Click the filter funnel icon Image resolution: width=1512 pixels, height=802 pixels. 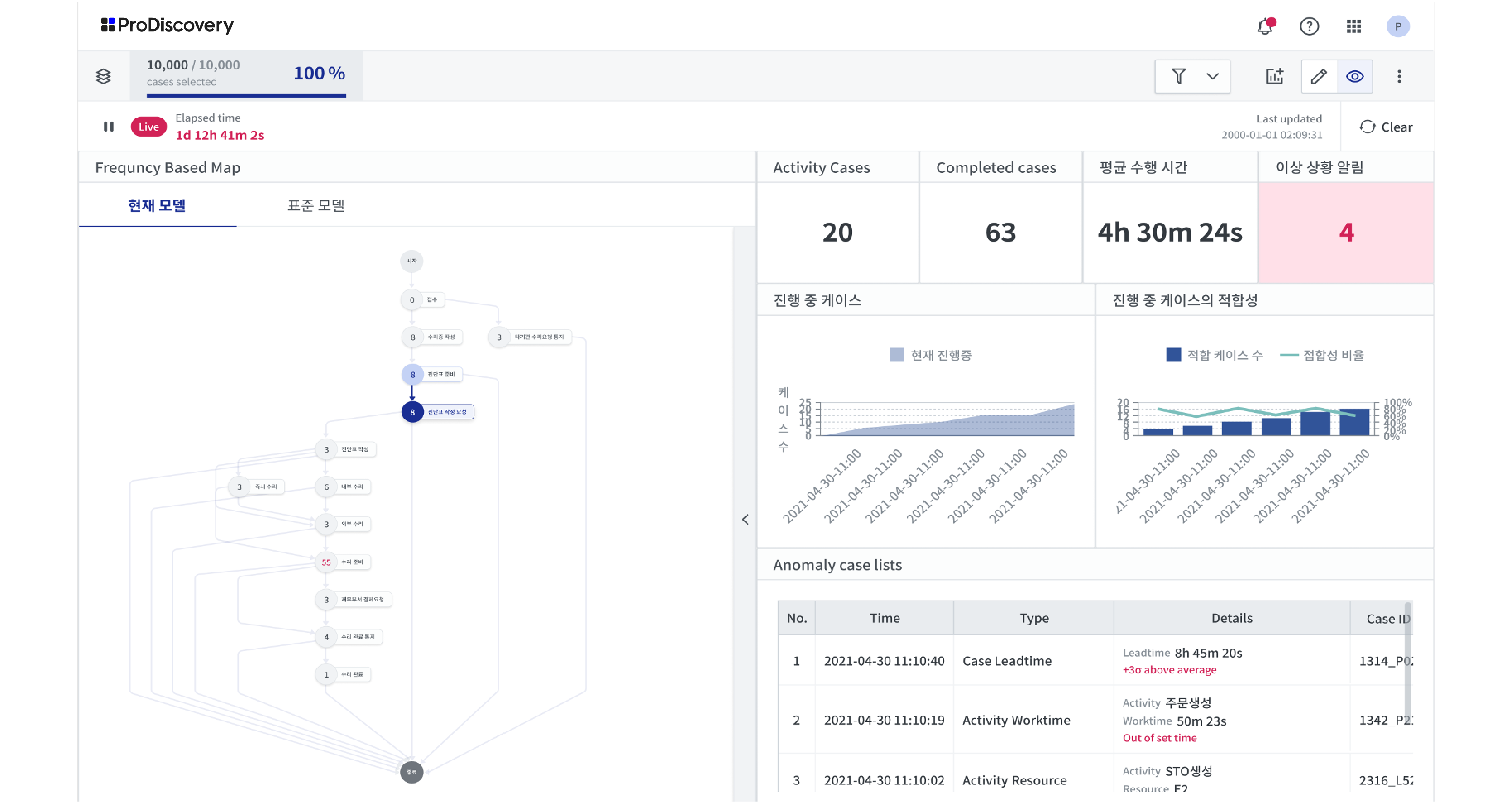pos(1179,76)
